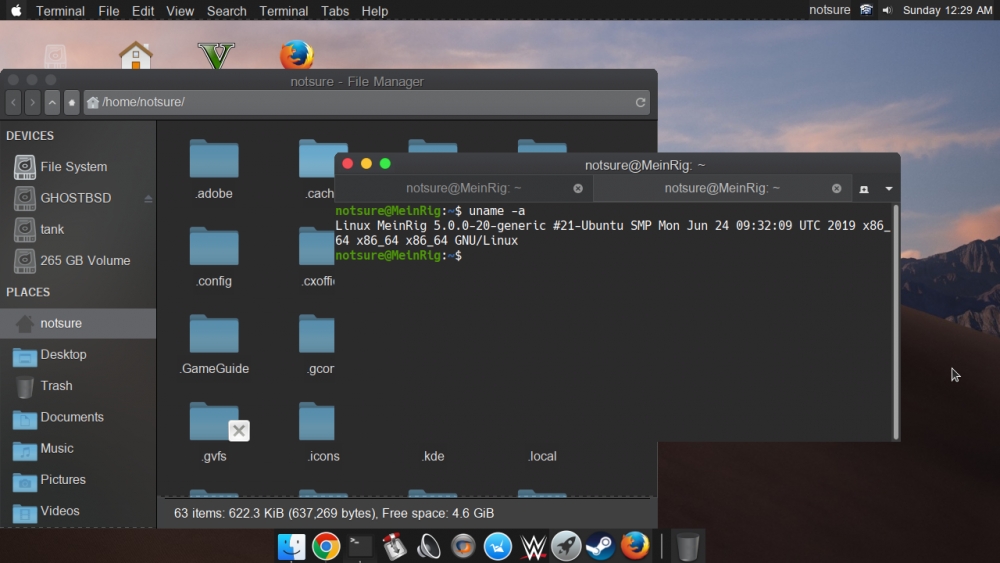The image size is (1000, 563).
Task: Eject the GHOSTBSD device
Action: pyautogui.click(x=148, y=198)
